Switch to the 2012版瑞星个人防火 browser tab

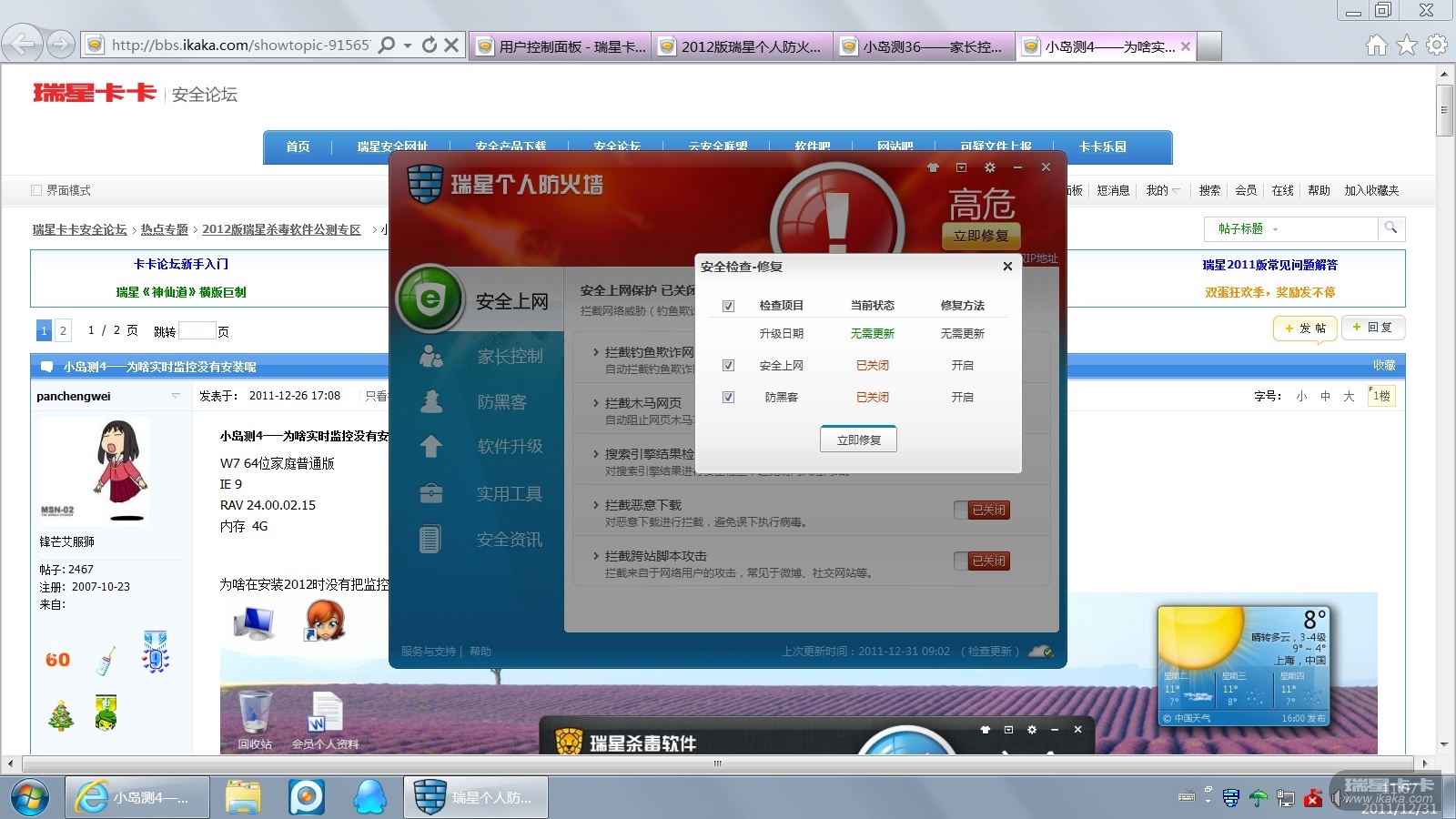click(743, 46)
